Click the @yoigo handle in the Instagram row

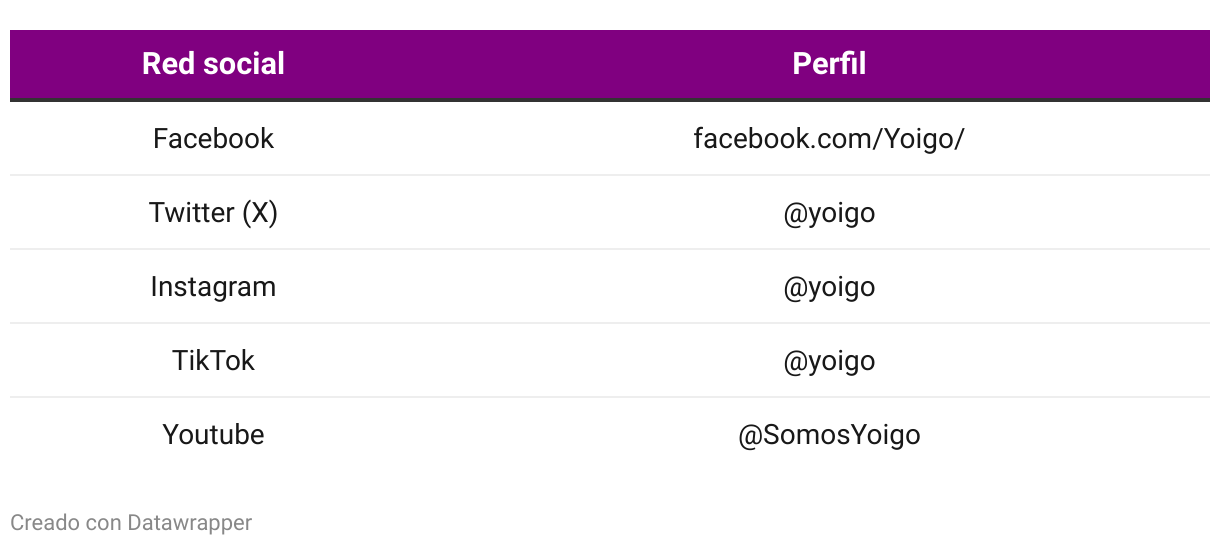[829, 286]
